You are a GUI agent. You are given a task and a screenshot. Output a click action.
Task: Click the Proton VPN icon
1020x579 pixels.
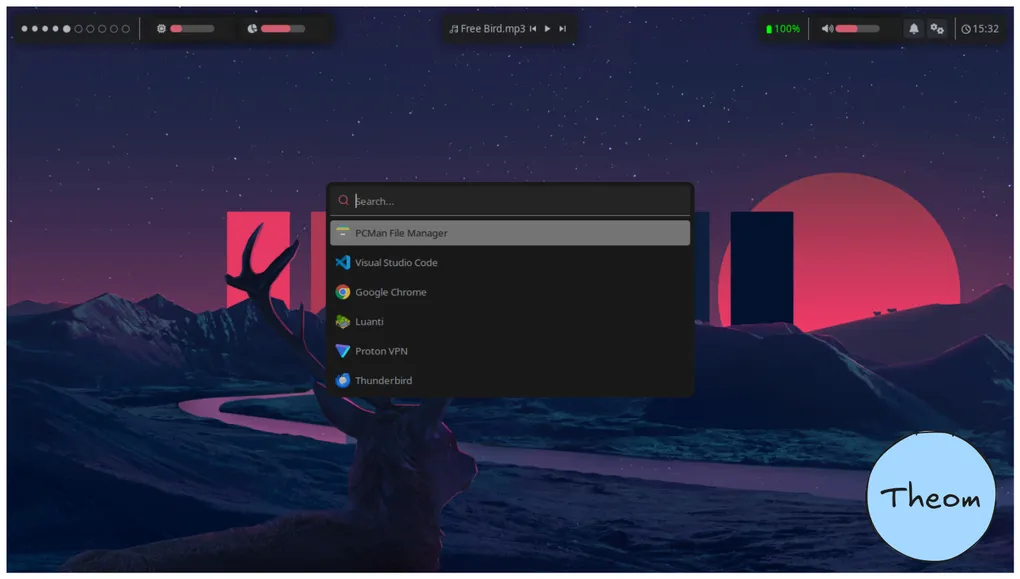pyautogui.click(x=343, y=351)
